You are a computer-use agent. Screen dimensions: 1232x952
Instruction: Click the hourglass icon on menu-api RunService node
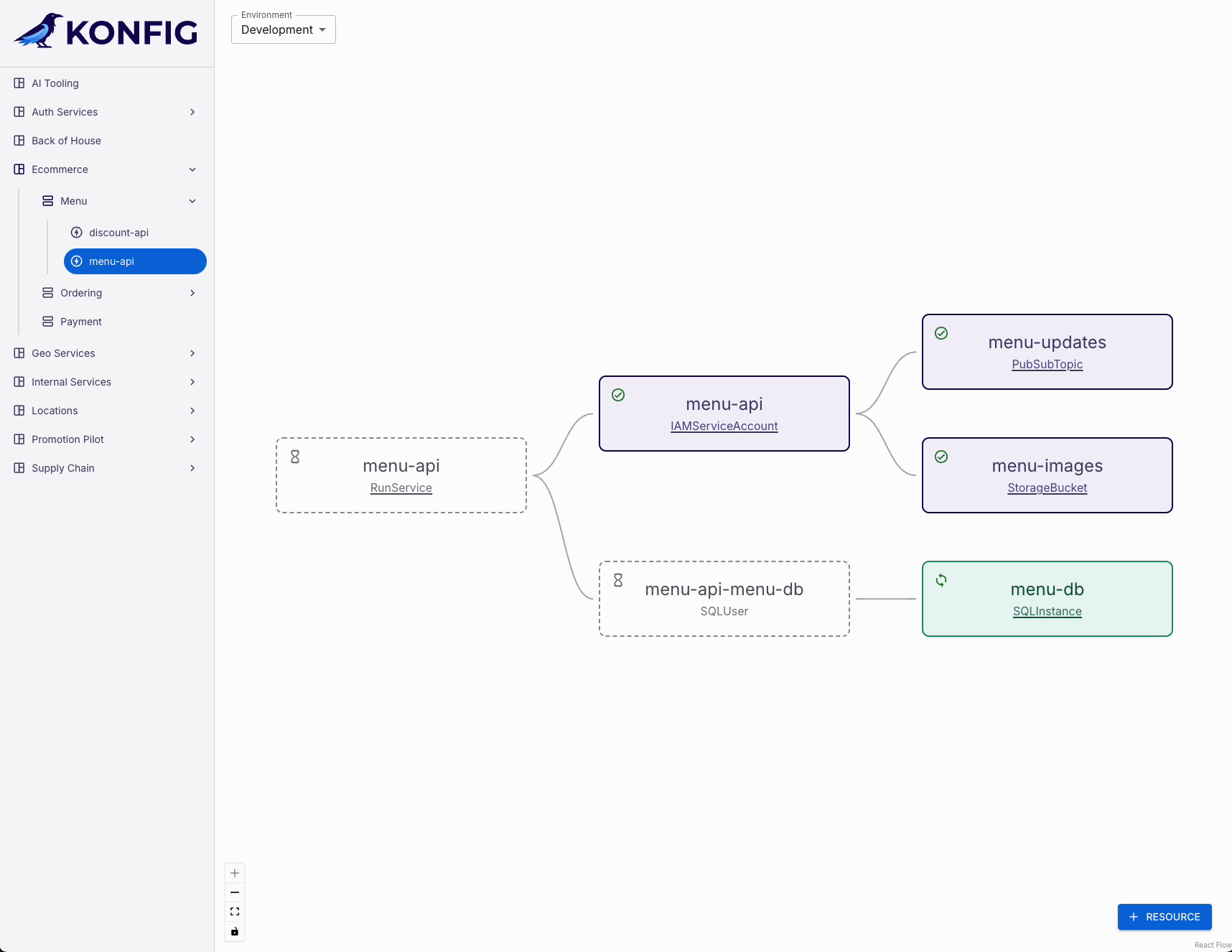tap(295, 457)
